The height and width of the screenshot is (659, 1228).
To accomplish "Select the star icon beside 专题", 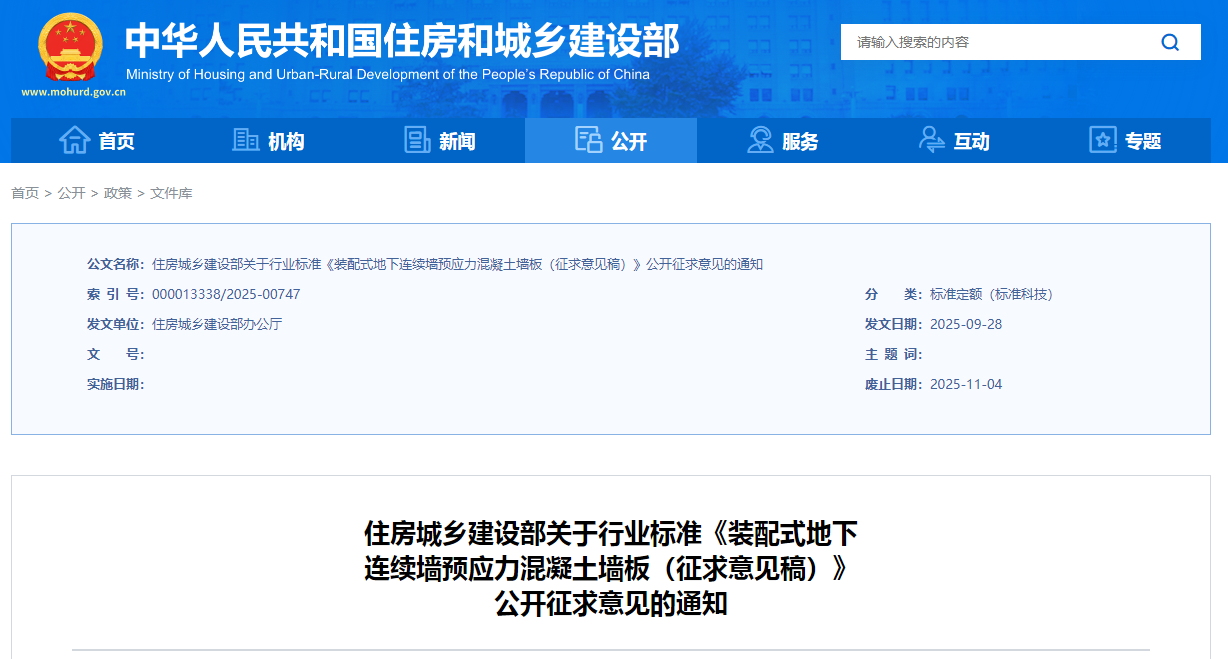I will (1102, 140).
